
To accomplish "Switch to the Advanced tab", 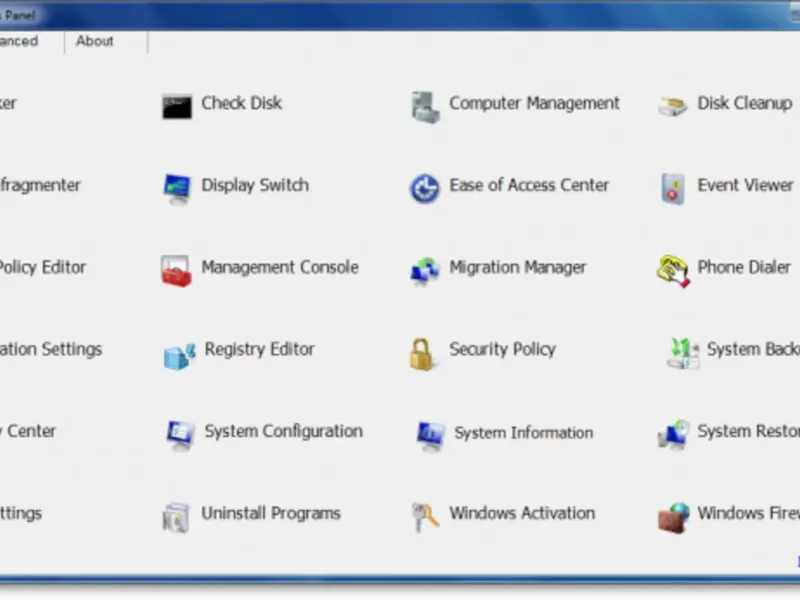I will [x=18, y=41].
